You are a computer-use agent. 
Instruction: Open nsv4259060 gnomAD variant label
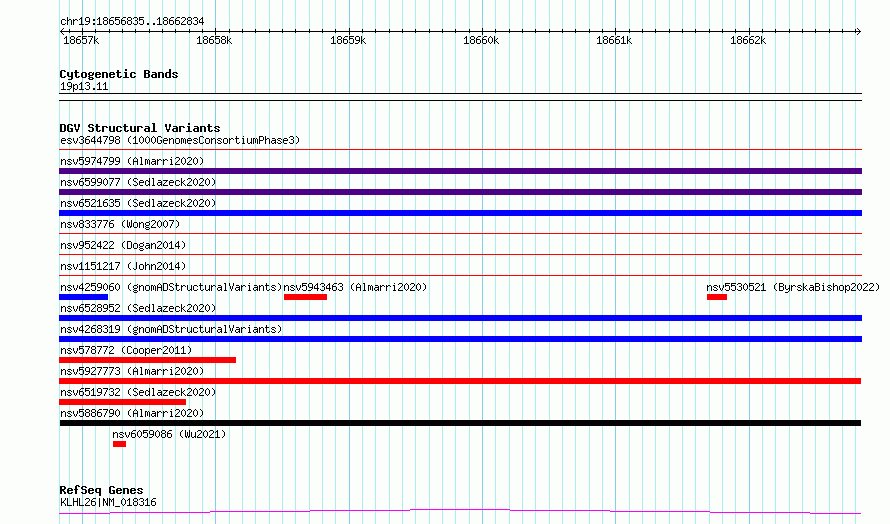[x=171, y=287]
